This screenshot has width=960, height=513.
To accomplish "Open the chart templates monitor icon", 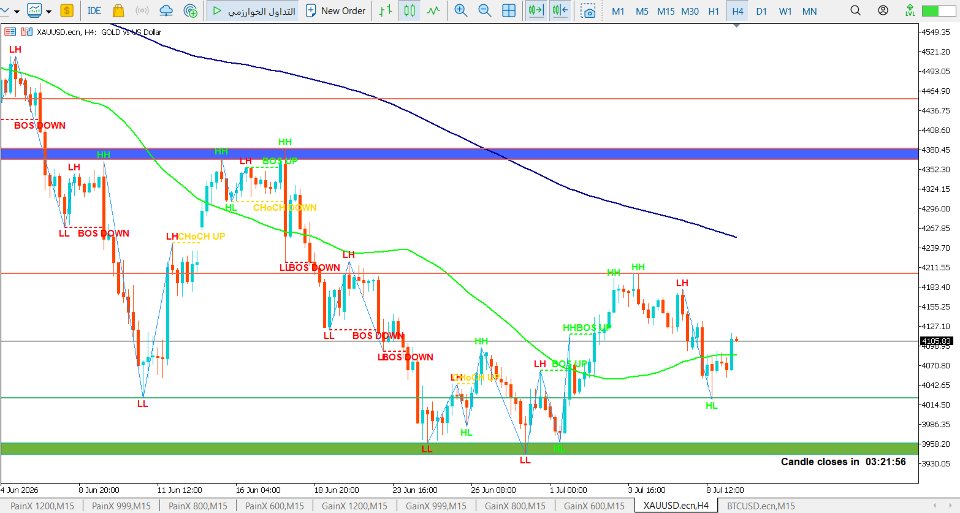I will coord(34,10).
